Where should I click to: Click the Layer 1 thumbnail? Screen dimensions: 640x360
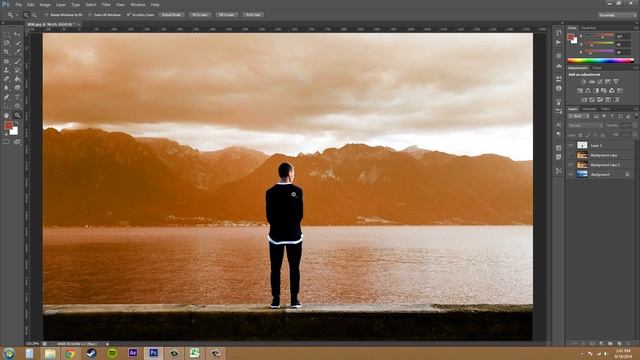tap(582, 145)
